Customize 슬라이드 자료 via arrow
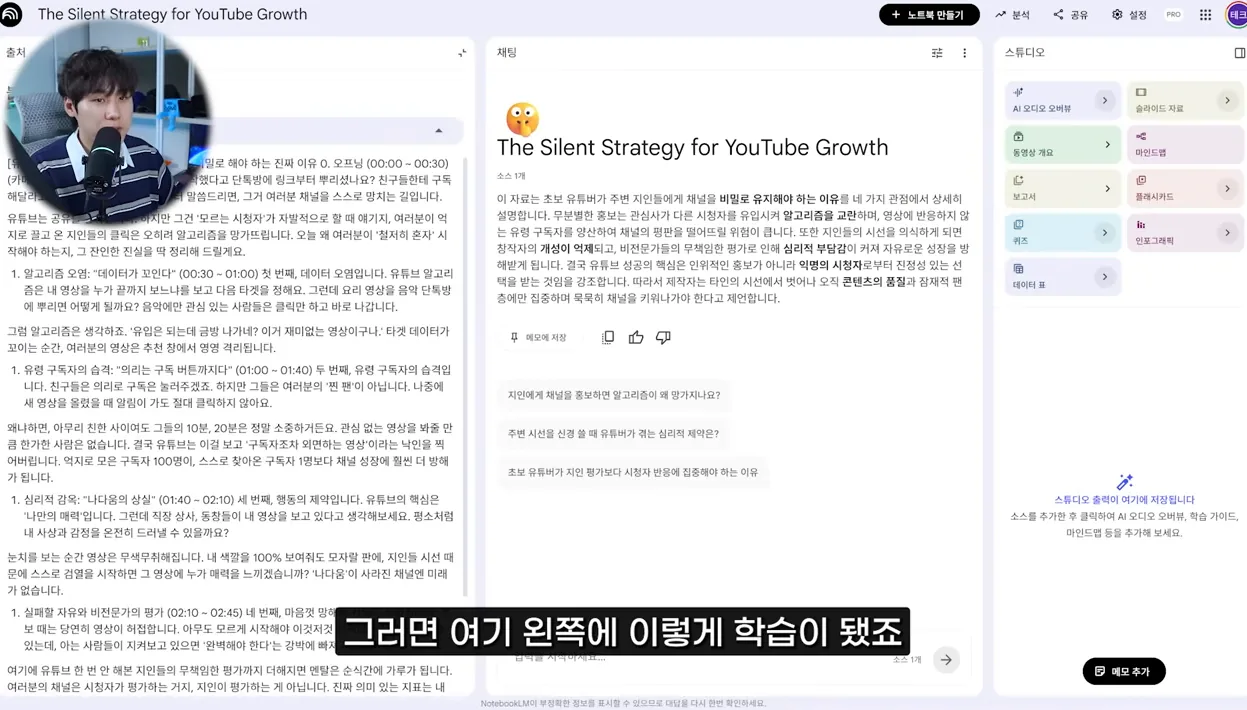The width and height of the screenshot is (1247, 710). [x=1227, y=100]
